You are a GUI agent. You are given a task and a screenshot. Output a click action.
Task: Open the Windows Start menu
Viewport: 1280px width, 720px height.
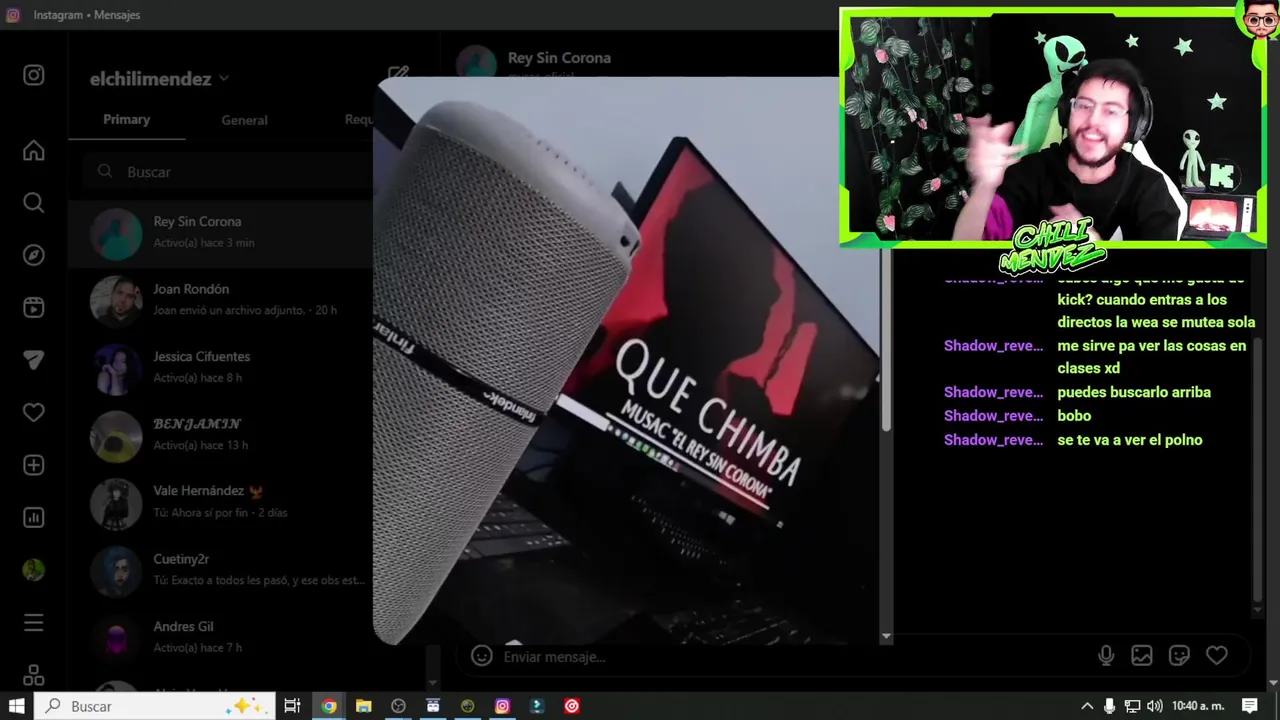pyautogui.click(x=17, y=706)
